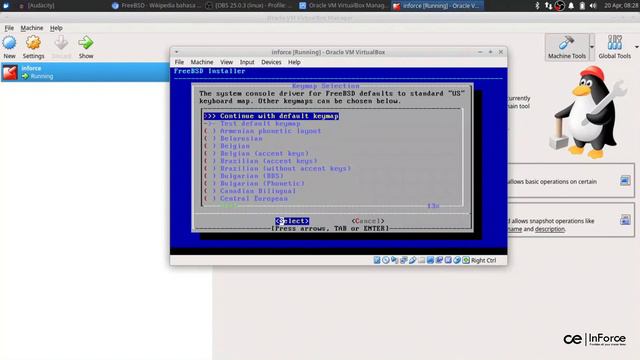The image size is (640, 360).
Task: Open network connections tray icon
Action: tap(549, 6)
